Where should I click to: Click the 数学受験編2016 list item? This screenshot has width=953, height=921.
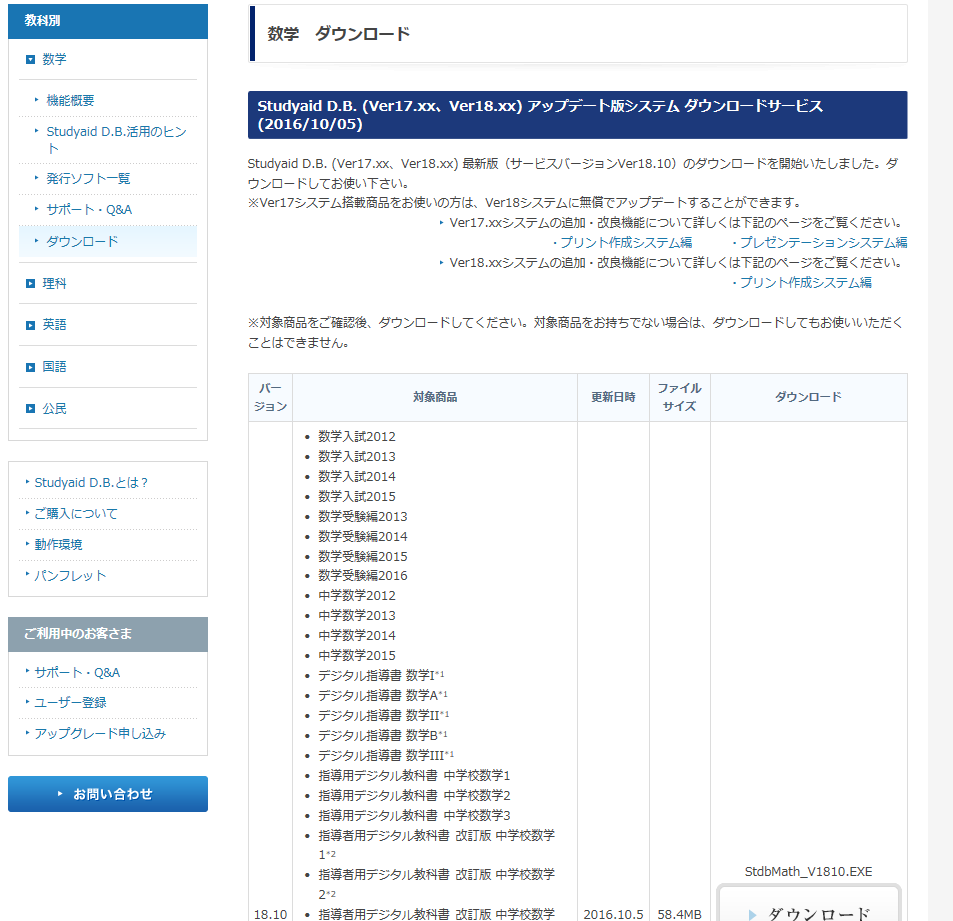pos(363,576)
